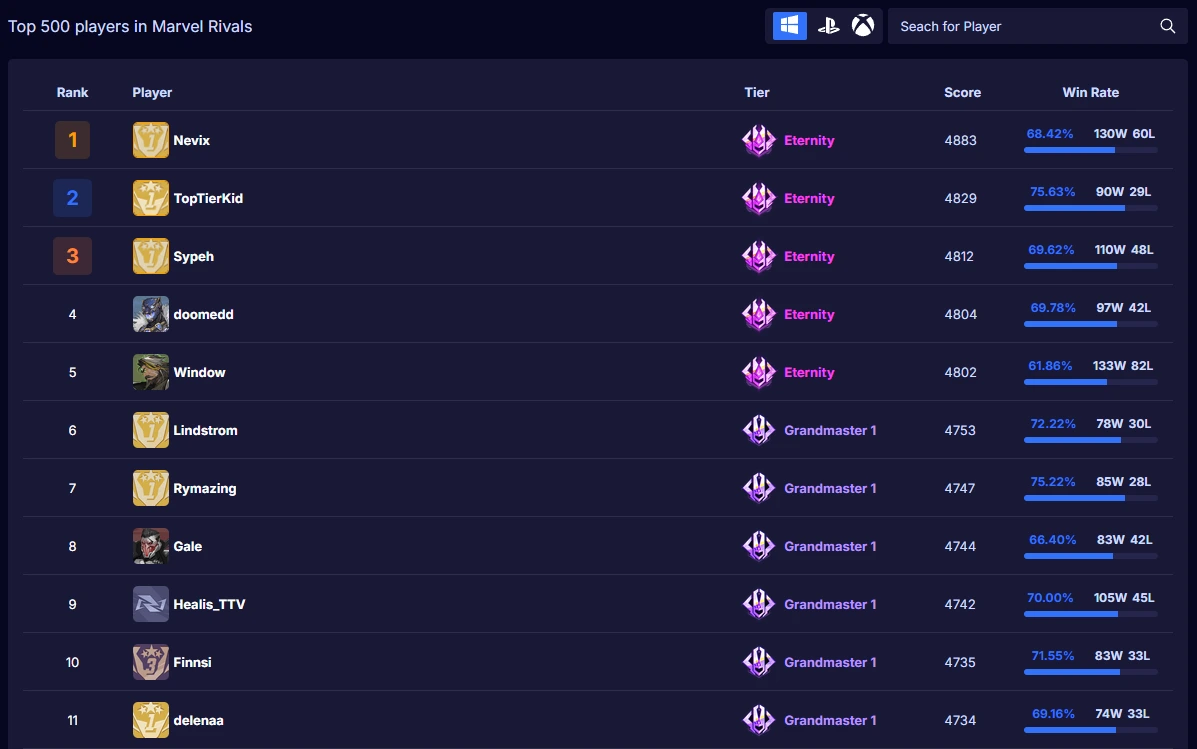Open Nevix's player profile
This screenshot has width=1197, height=749.
[x=192, y=140]
